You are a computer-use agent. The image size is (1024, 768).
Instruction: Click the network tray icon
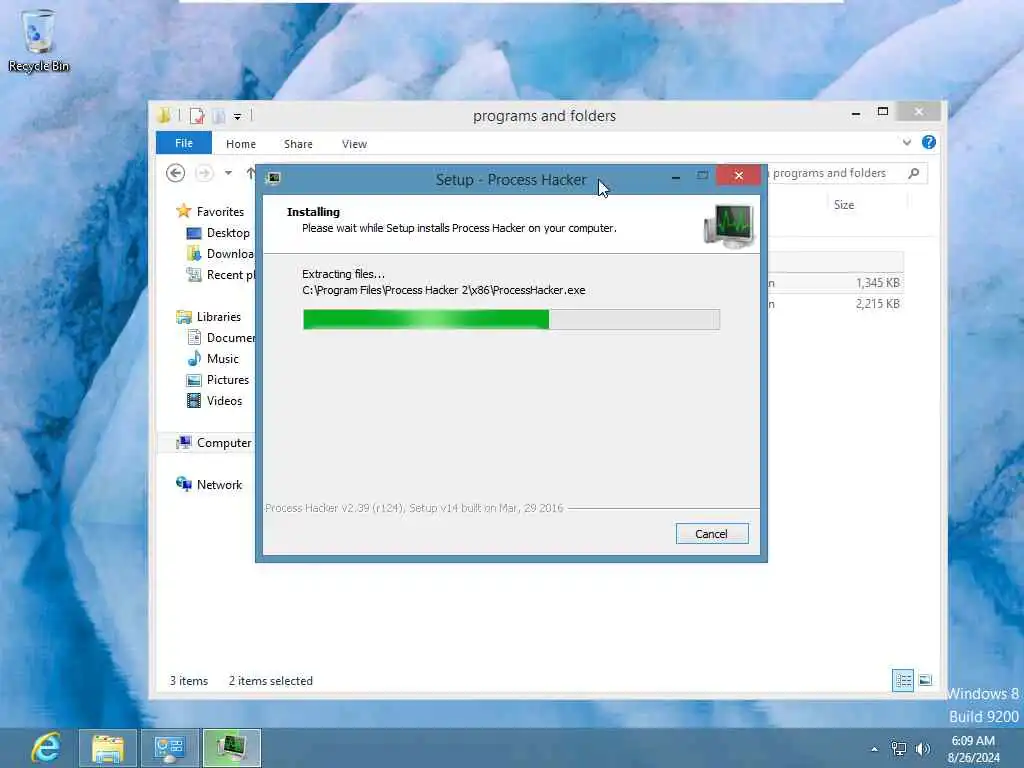click(x=899, y=749)
